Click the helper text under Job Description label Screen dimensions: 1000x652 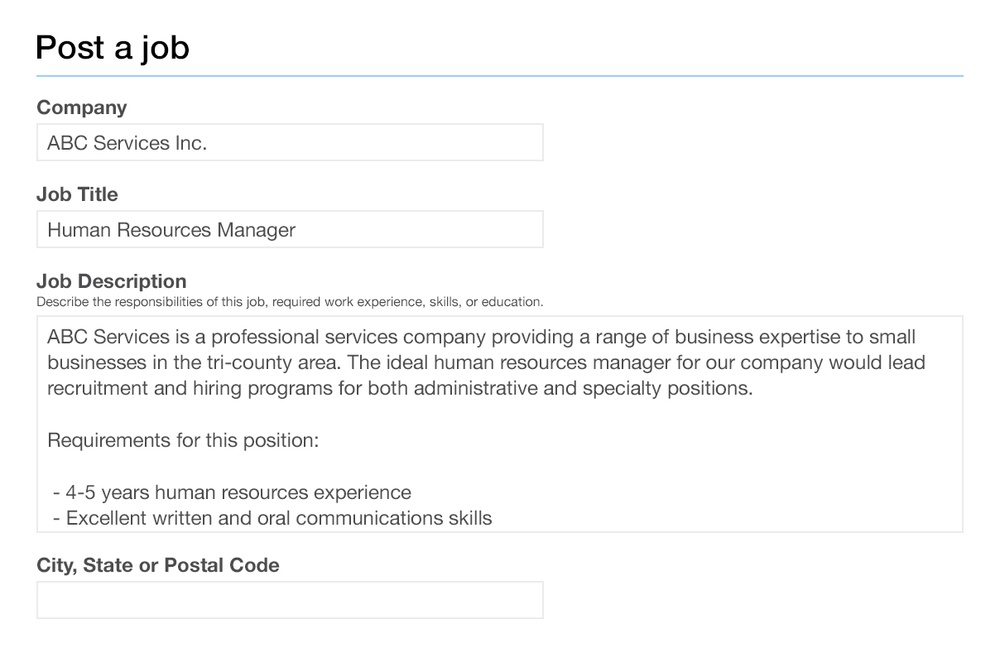(x=290, y=301)
